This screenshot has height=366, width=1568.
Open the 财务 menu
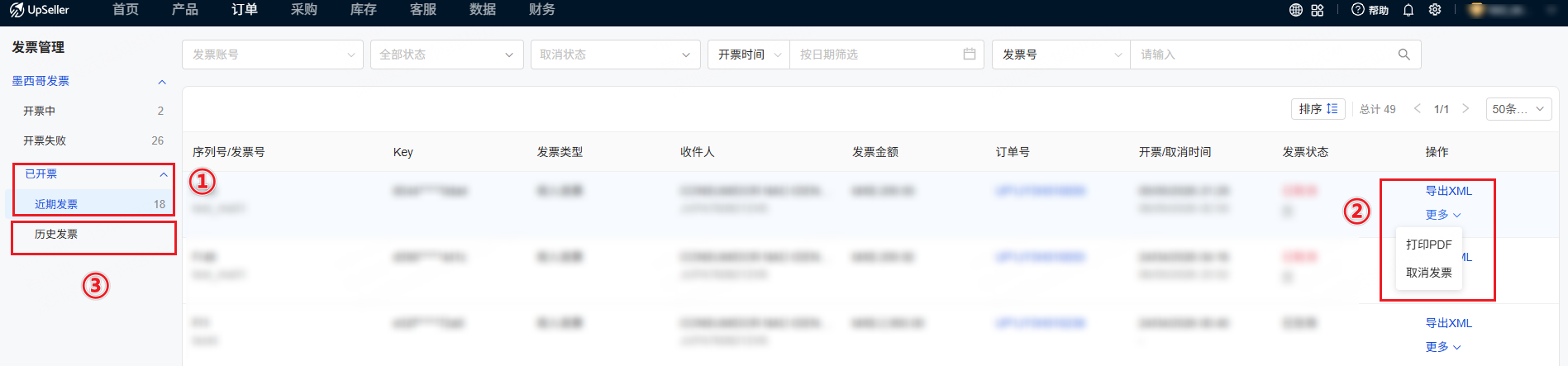pyautogui.click(x=542, y=10)
